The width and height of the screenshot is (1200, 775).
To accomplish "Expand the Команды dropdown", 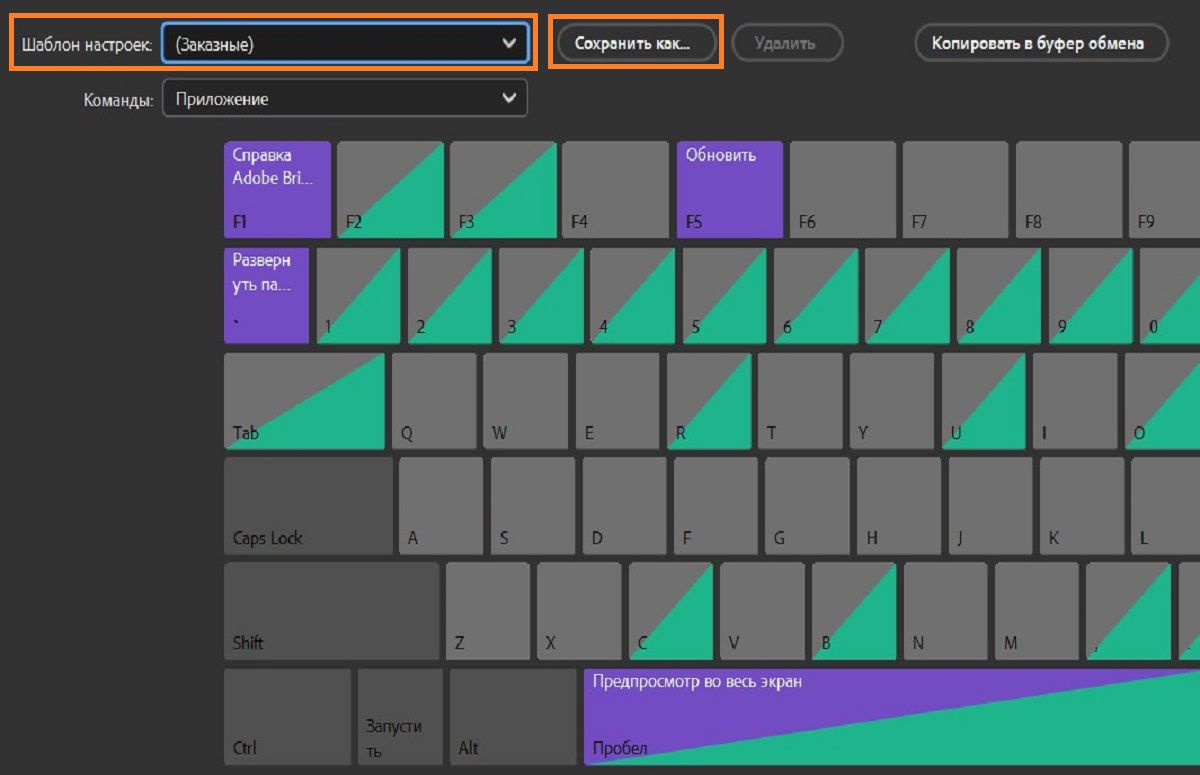I will (x=345, y=98).
